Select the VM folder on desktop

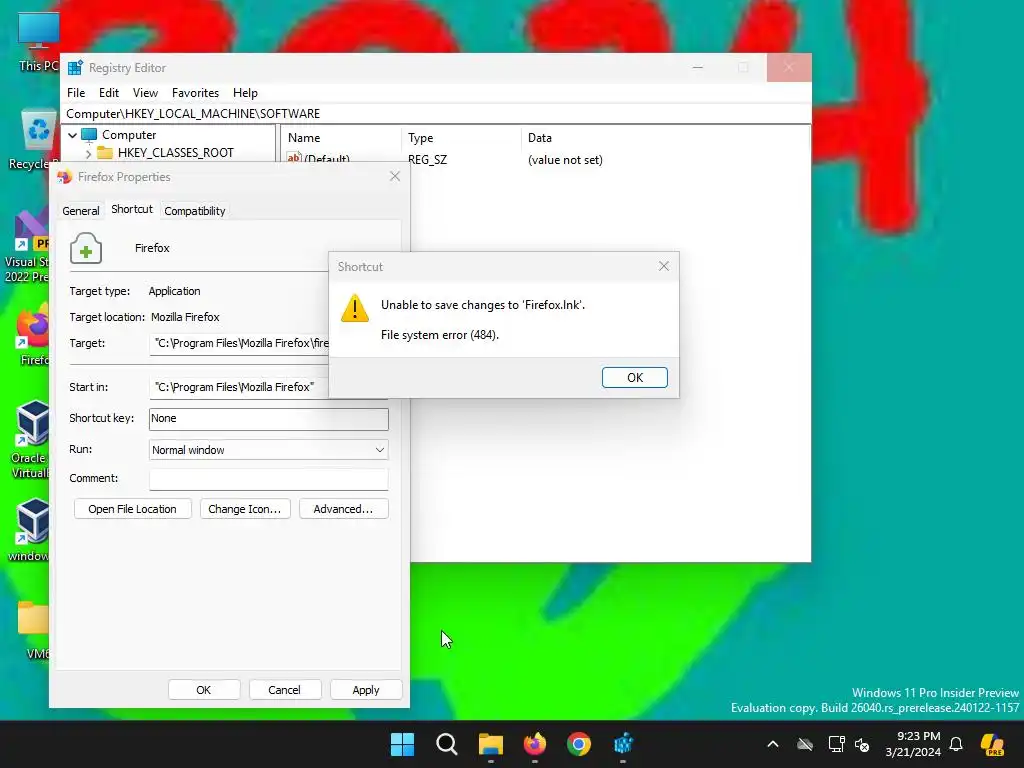pyautogui.click(x=34, y=628)
